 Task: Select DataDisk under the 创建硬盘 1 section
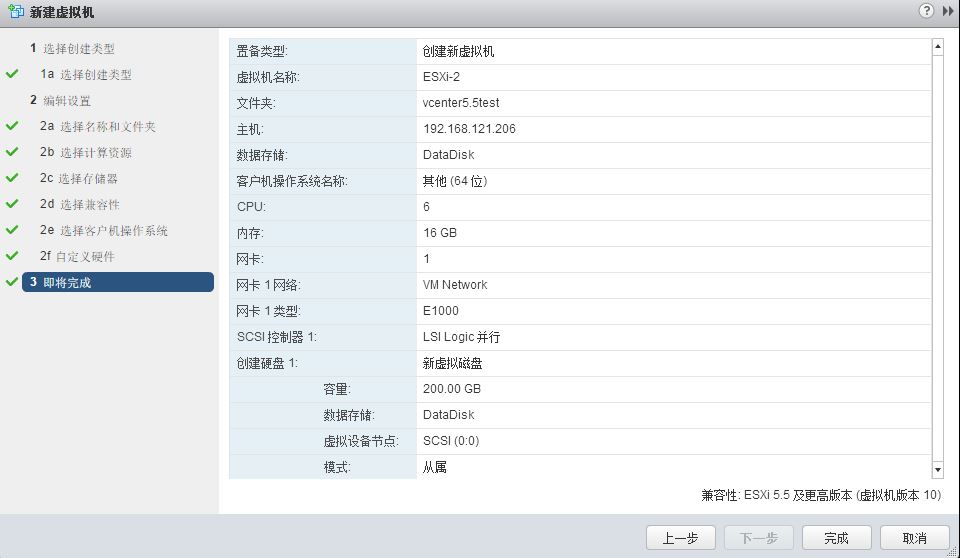click(x=448, y=415)
